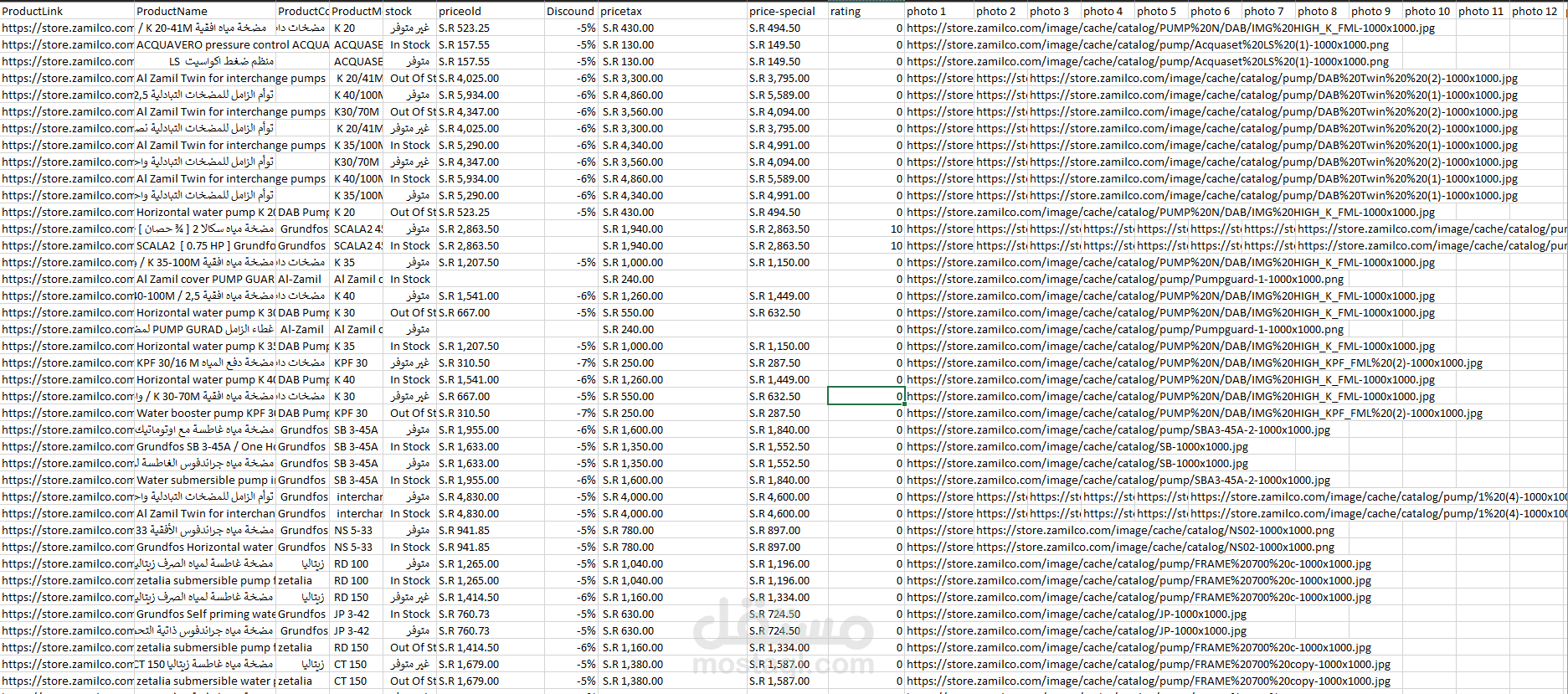1568x694 pixels.
Task: Select the photo 12 header cell
Action: (x=1537, y=11)
